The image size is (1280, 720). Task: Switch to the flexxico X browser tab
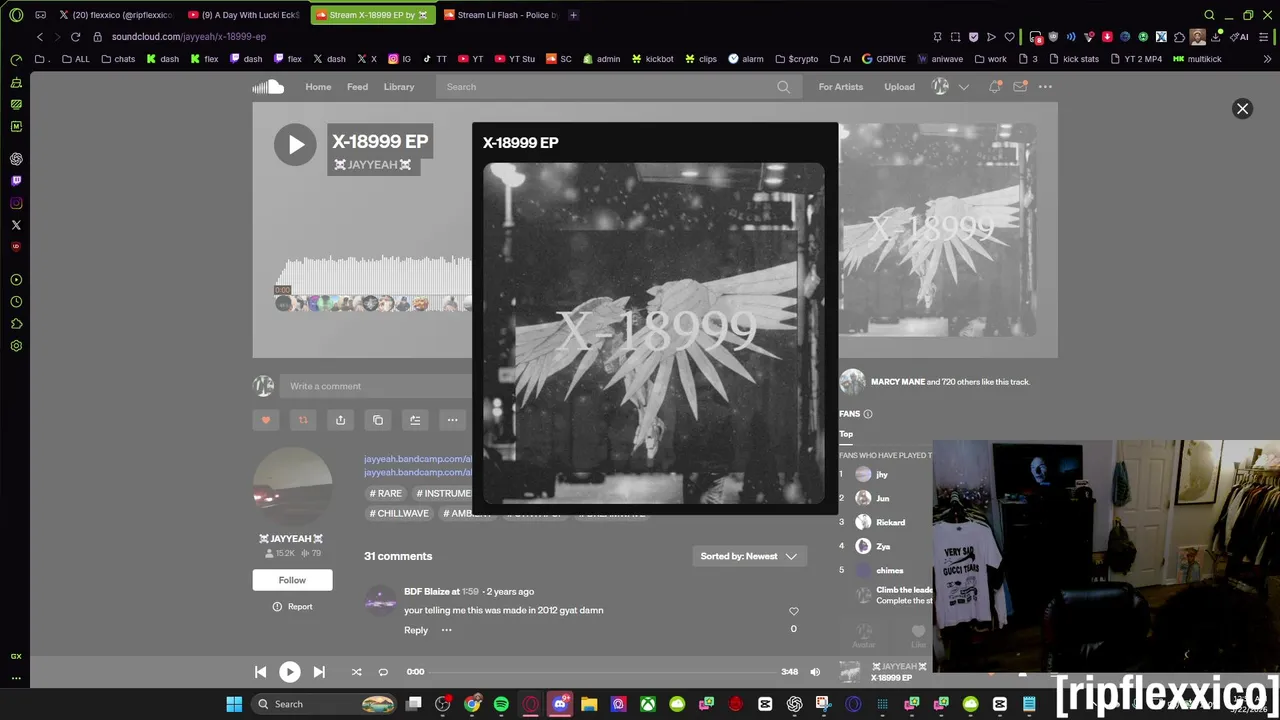pos(116,15)
